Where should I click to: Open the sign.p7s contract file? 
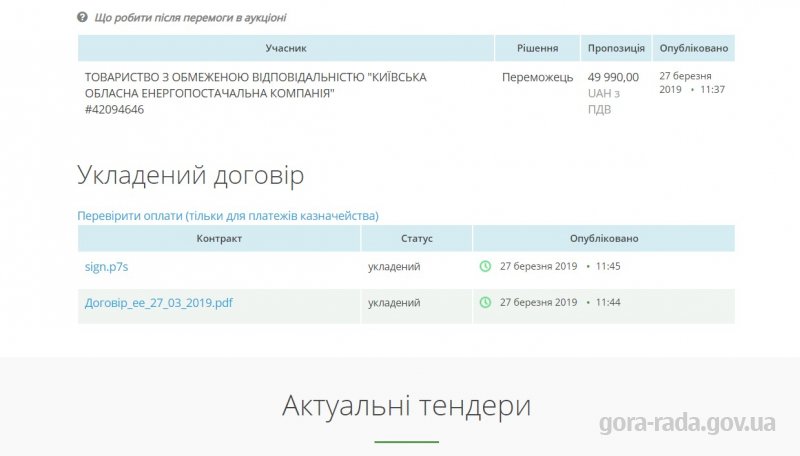(106, 267)
